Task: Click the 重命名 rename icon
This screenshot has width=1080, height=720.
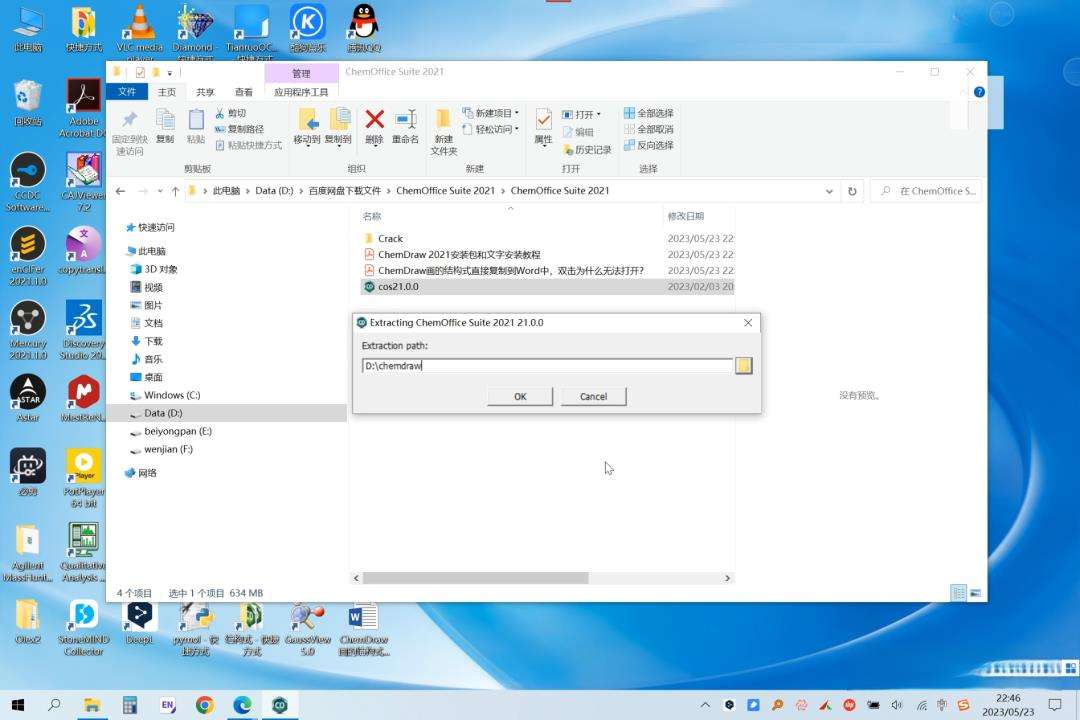Action: [406, 119]
